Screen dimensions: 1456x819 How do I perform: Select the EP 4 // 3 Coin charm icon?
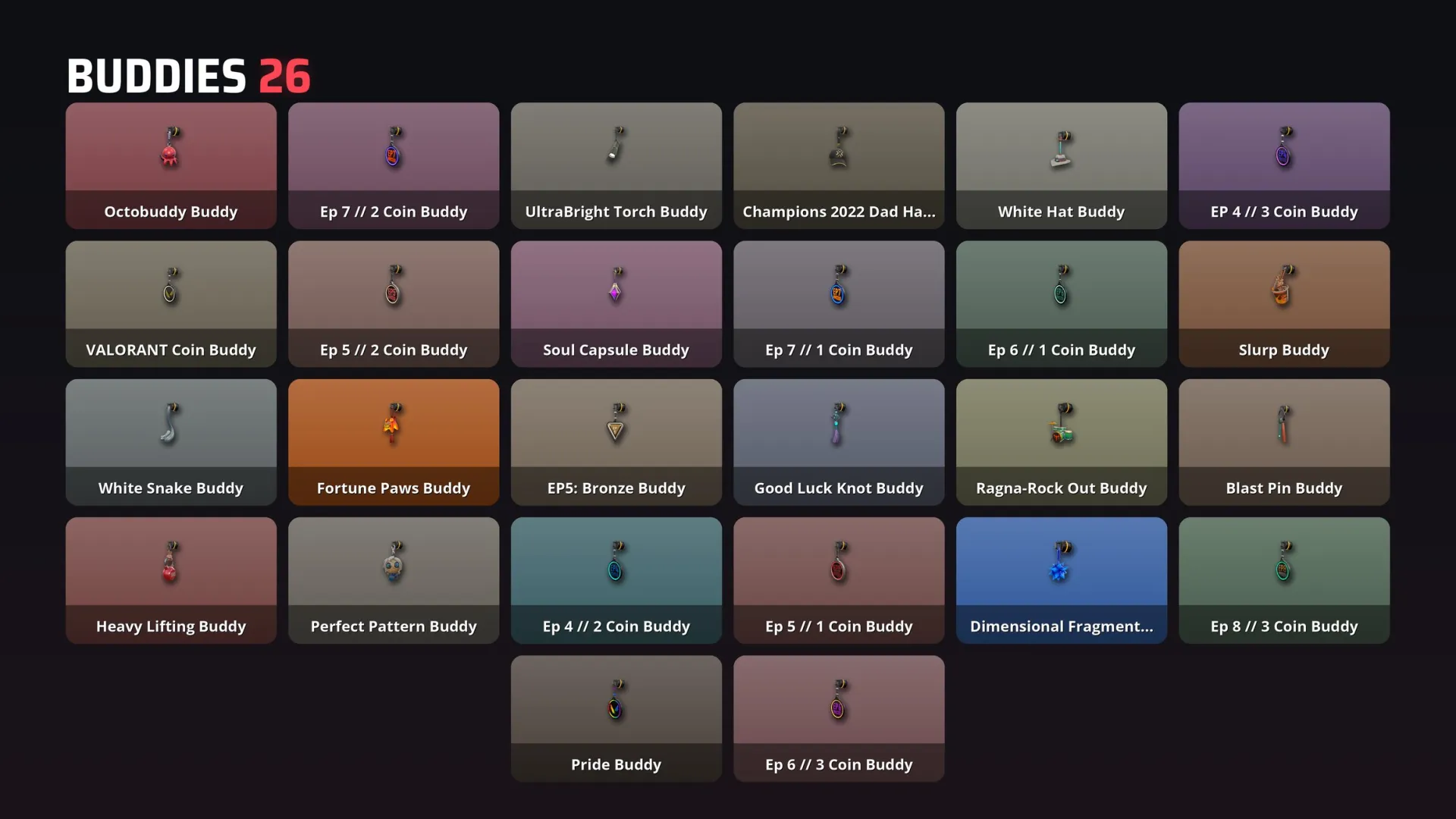tap(1283, 147)
